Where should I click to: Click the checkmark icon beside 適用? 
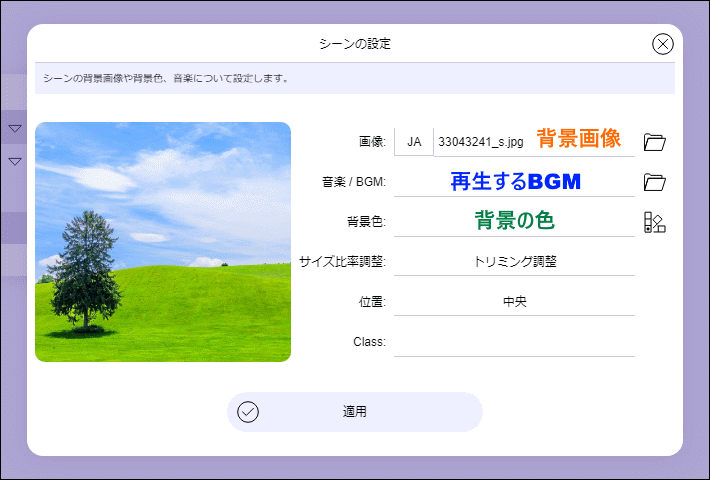pos(248,412)
